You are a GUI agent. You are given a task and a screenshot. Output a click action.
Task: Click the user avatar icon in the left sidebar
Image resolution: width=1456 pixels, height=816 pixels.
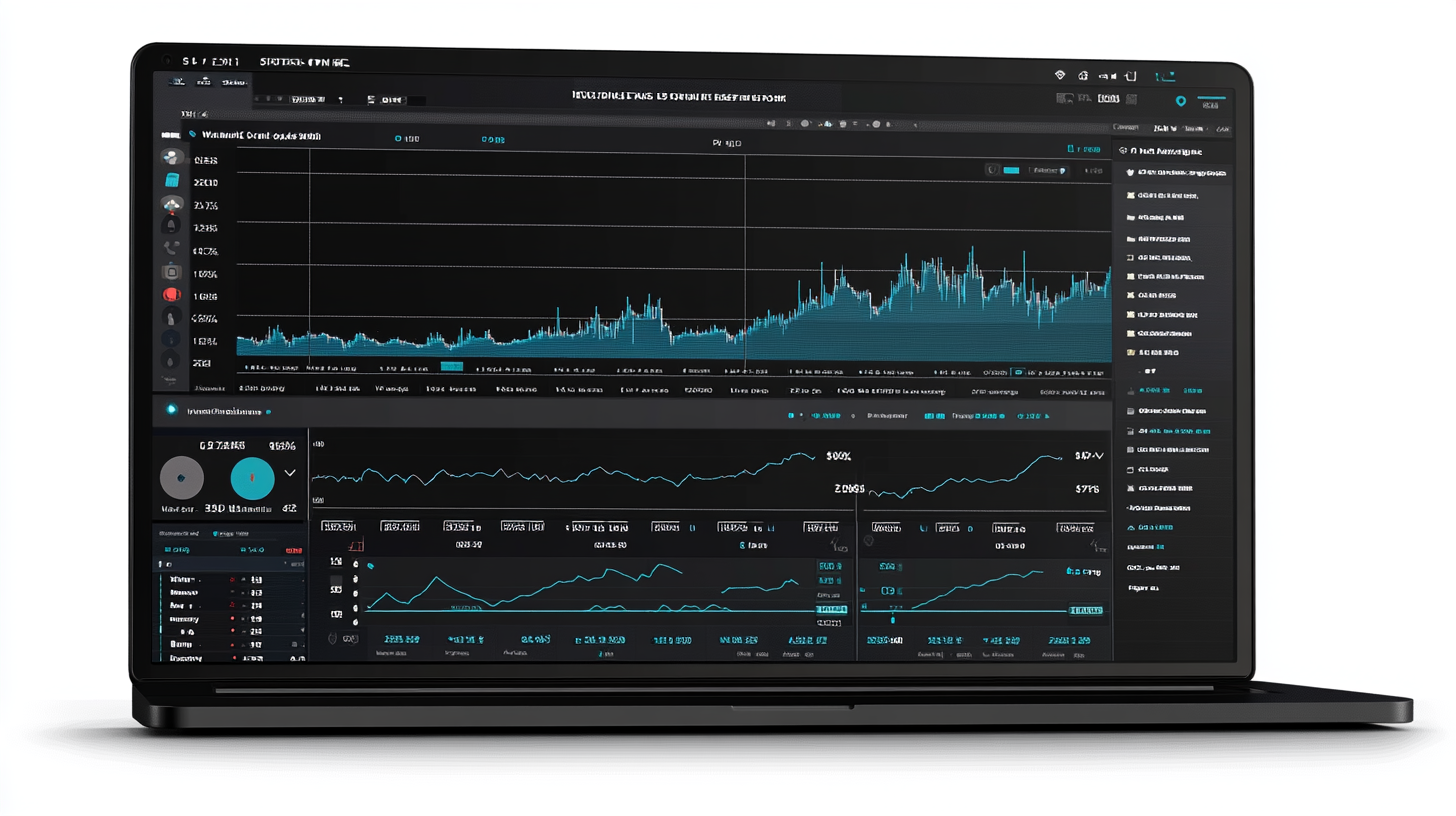point(171,158)
